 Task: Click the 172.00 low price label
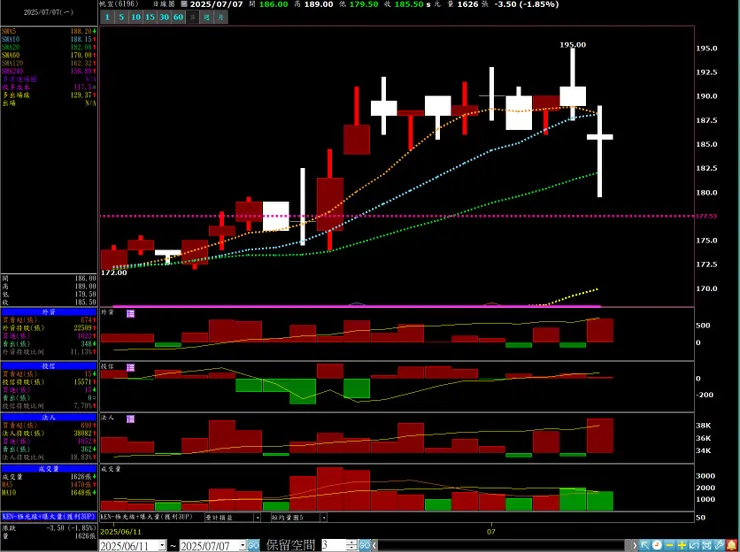[114, 273]
